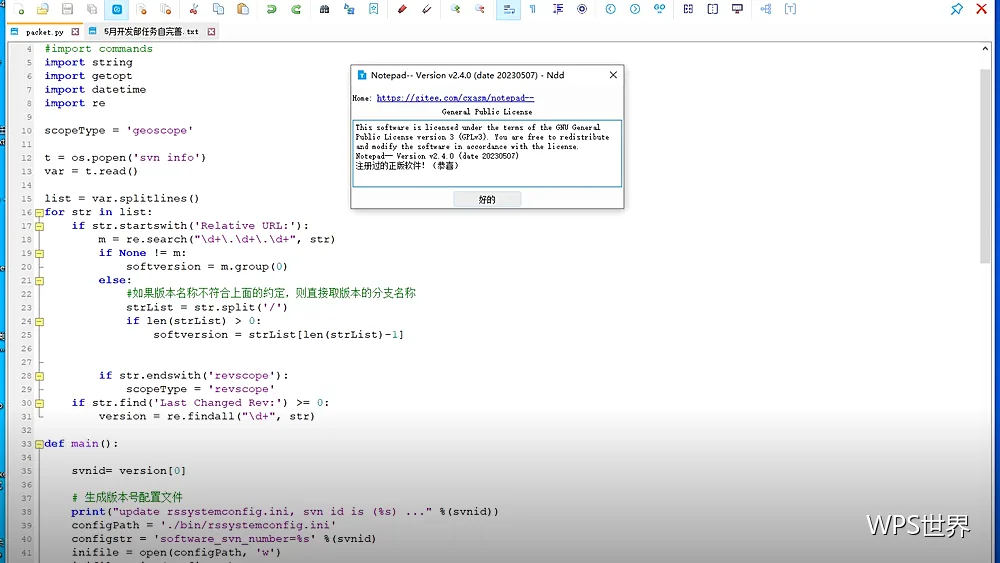Collapse the fold marker at line 17
The image size is (1000, 563).
click(x=39, y=226)
